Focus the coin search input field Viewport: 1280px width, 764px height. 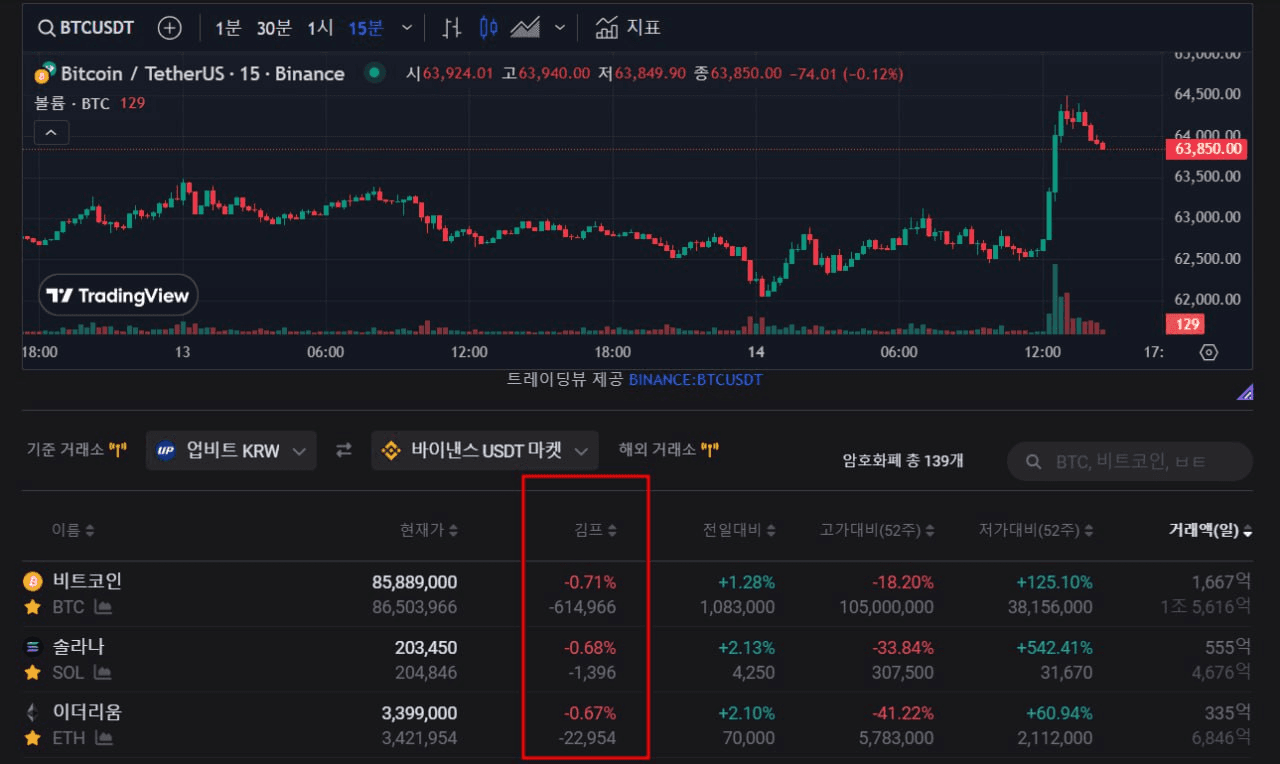[x=1130, y=461]
